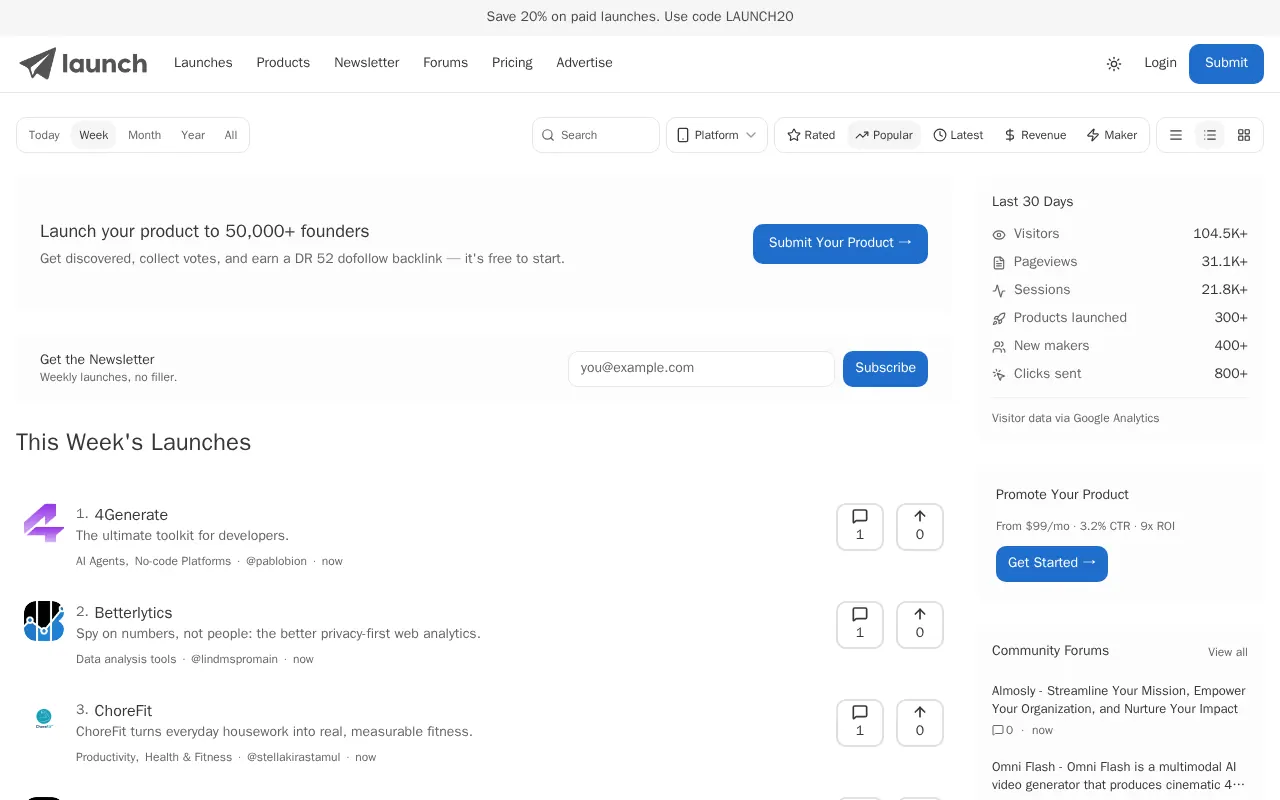Expand the Platform dropdown
1280x800 pixels.
pos(717,135)
